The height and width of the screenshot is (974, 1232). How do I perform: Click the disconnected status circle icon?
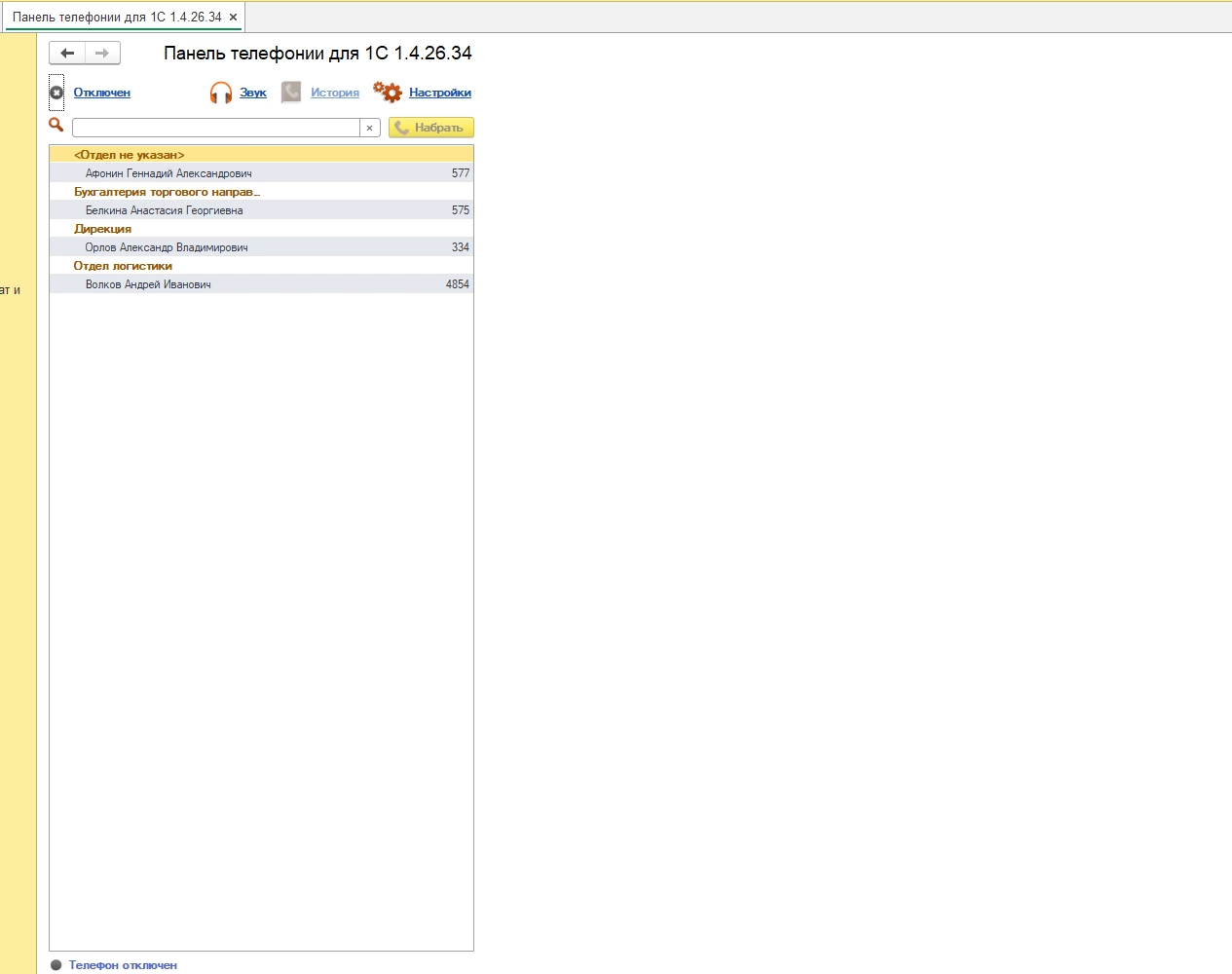(56, 93)
